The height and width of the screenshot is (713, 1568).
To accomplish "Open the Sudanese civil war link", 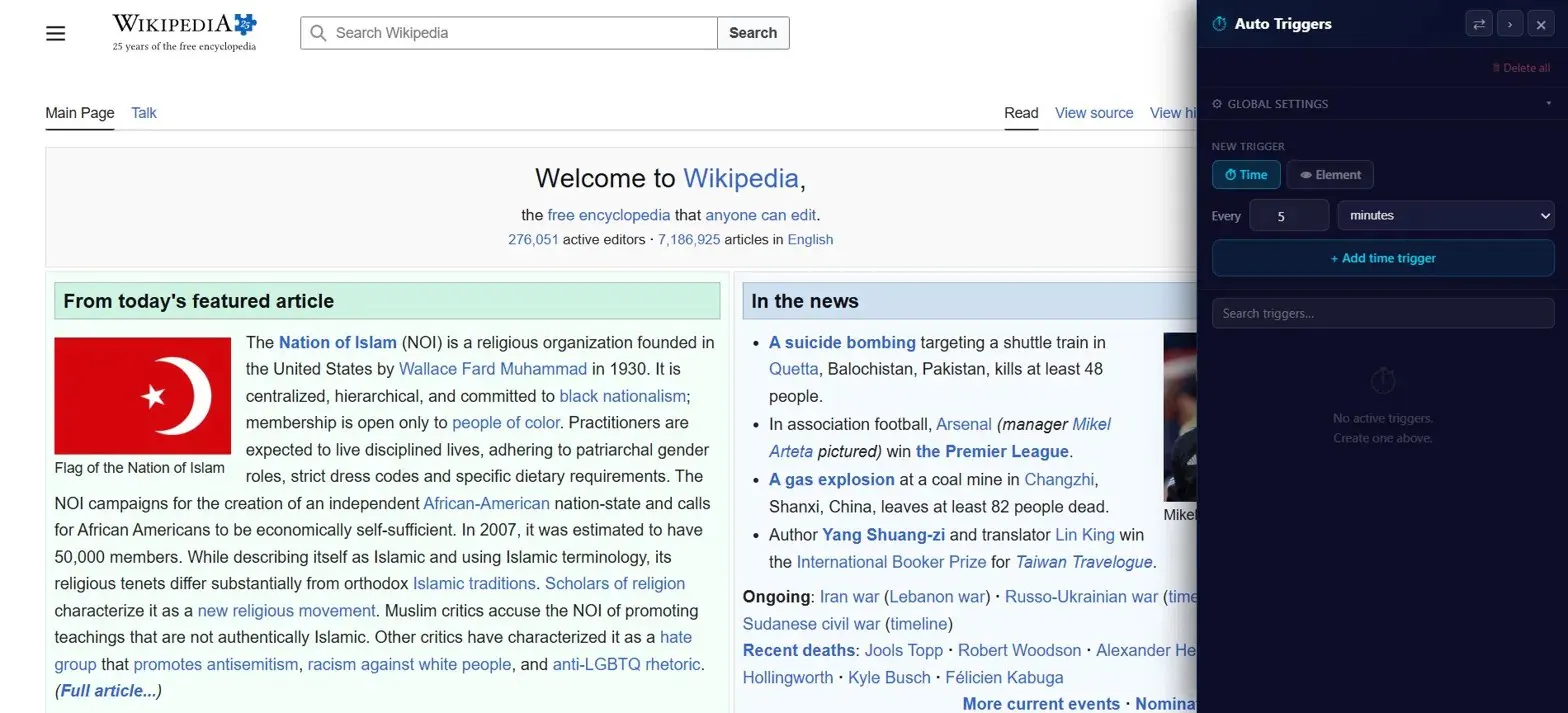I will [x=812, y=624].
